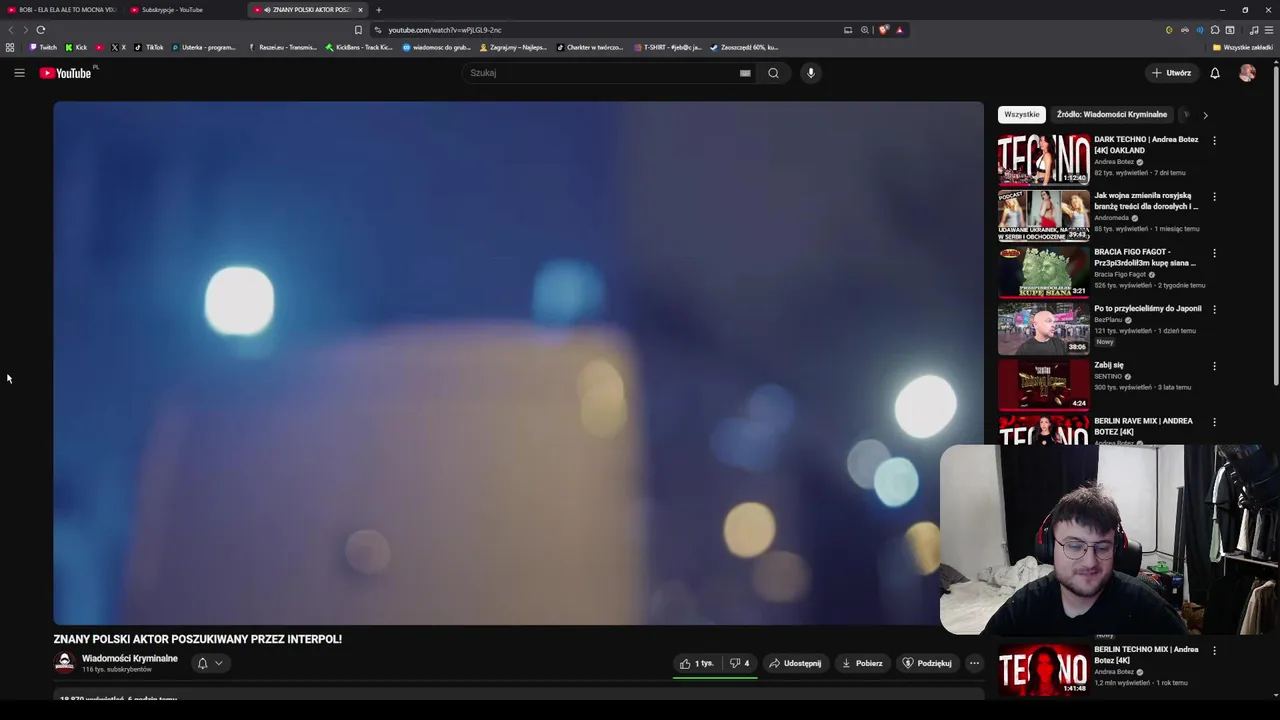Close the ZNANY POLSKI AKTOR browser tab
The height and width of the screenshot is (720, 1280).
360,10
